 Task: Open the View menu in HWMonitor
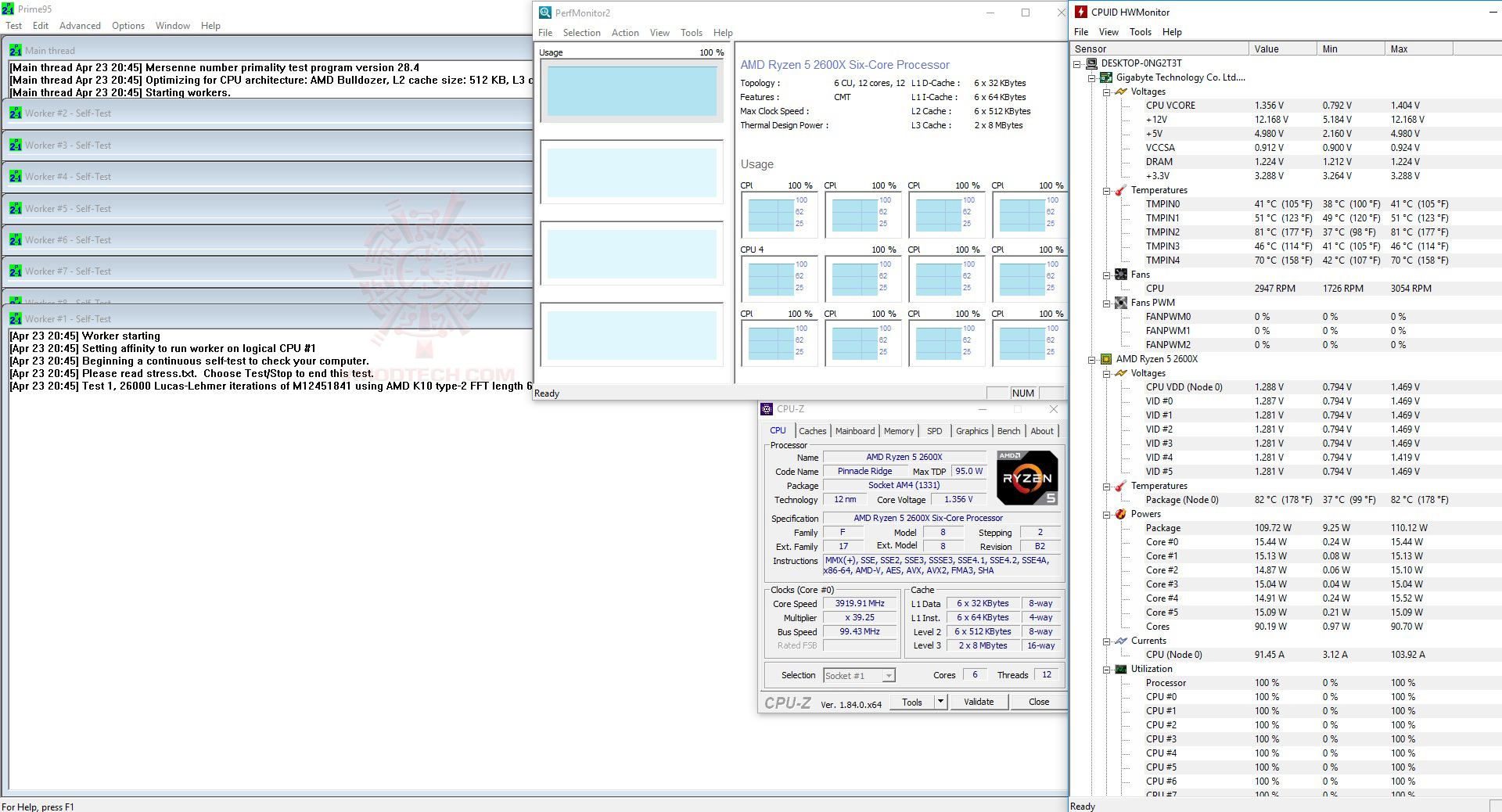(x=1109, y=32)
